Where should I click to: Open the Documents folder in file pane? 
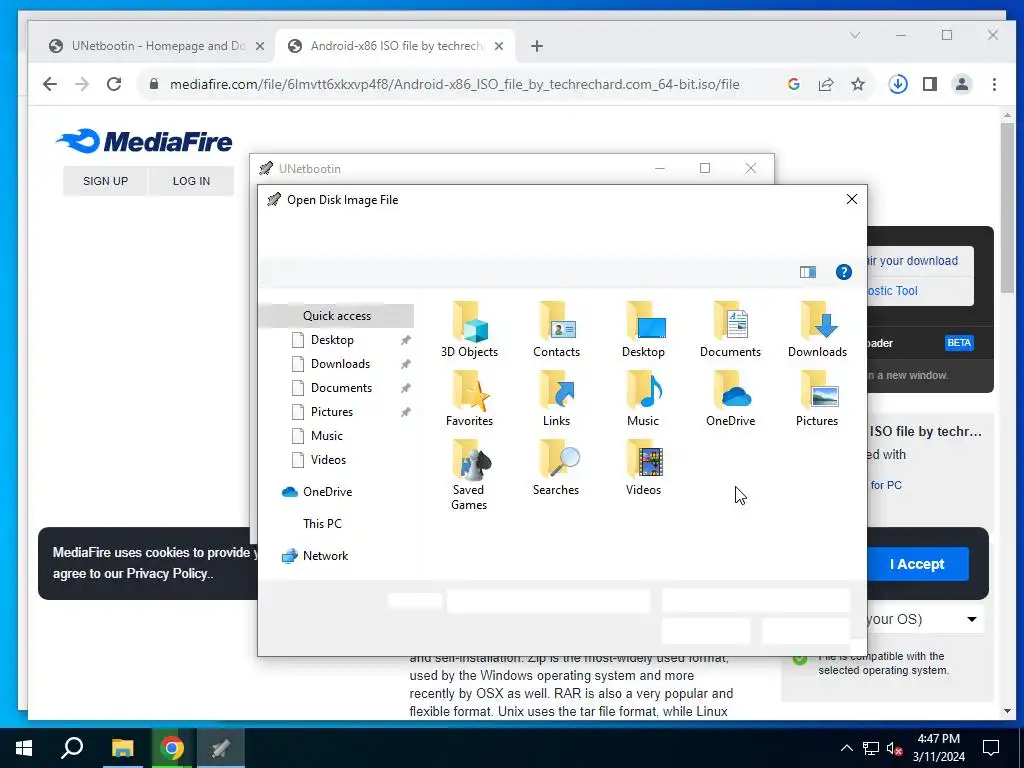pyautogui.click(x=730, y=330)
